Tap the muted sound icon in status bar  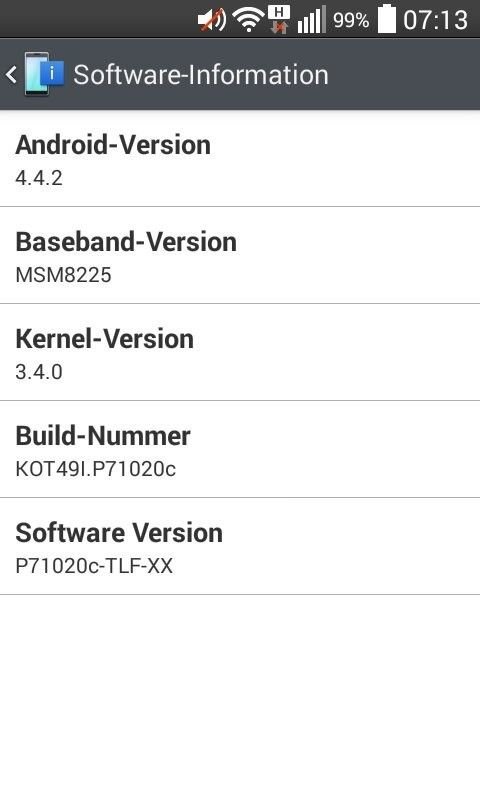[212, 20]
